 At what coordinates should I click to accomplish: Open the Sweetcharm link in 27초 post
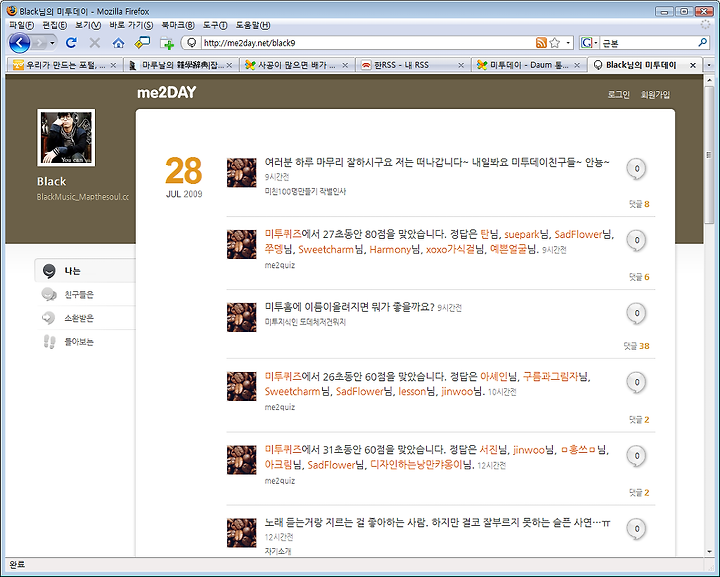326,250
